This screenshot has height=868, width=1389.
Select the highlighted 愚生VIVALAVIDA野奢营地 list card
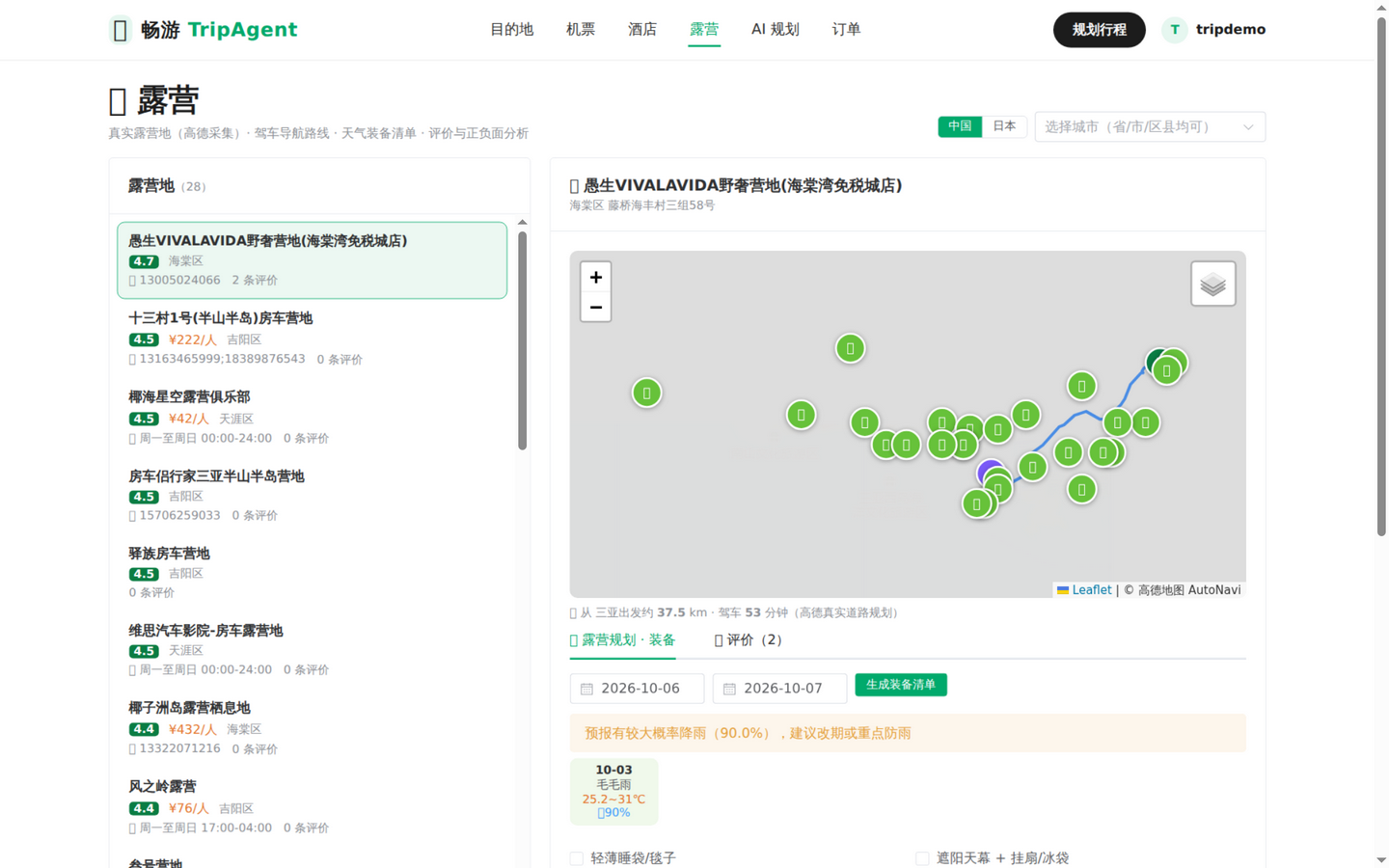313,260
